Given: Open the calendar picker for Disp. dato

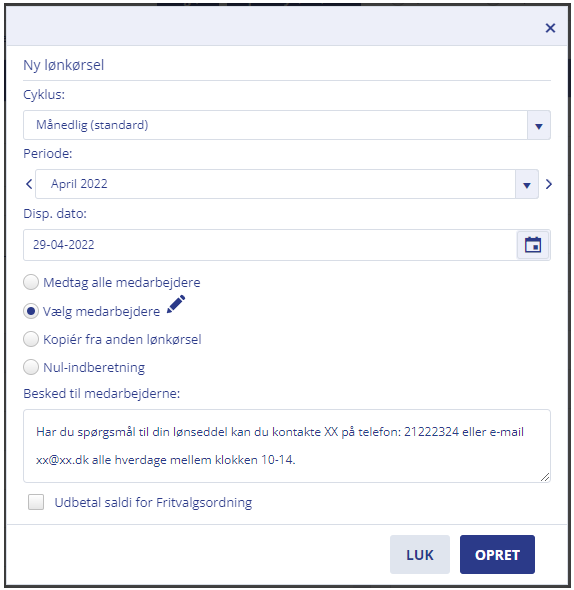Looking at the screenshot, I should [x=533, y=245].
